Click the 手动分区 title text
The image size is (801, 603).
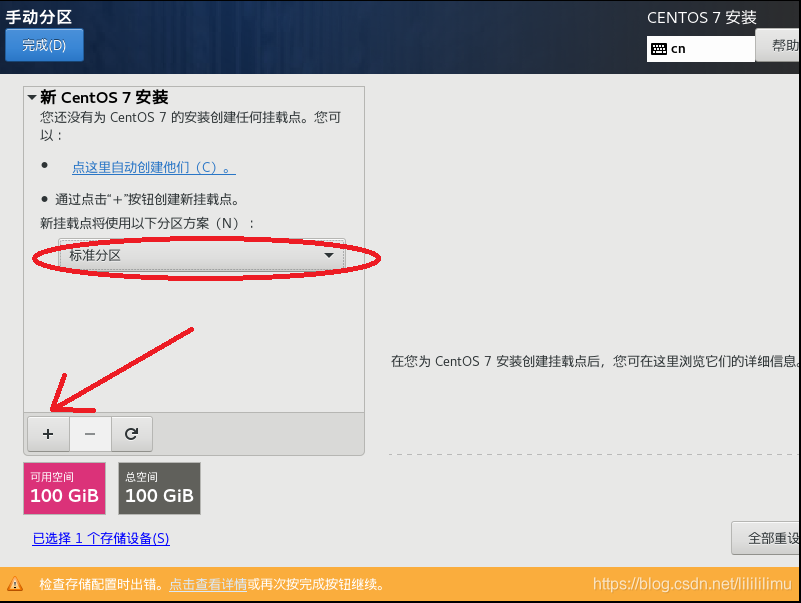tap(39, 17)
